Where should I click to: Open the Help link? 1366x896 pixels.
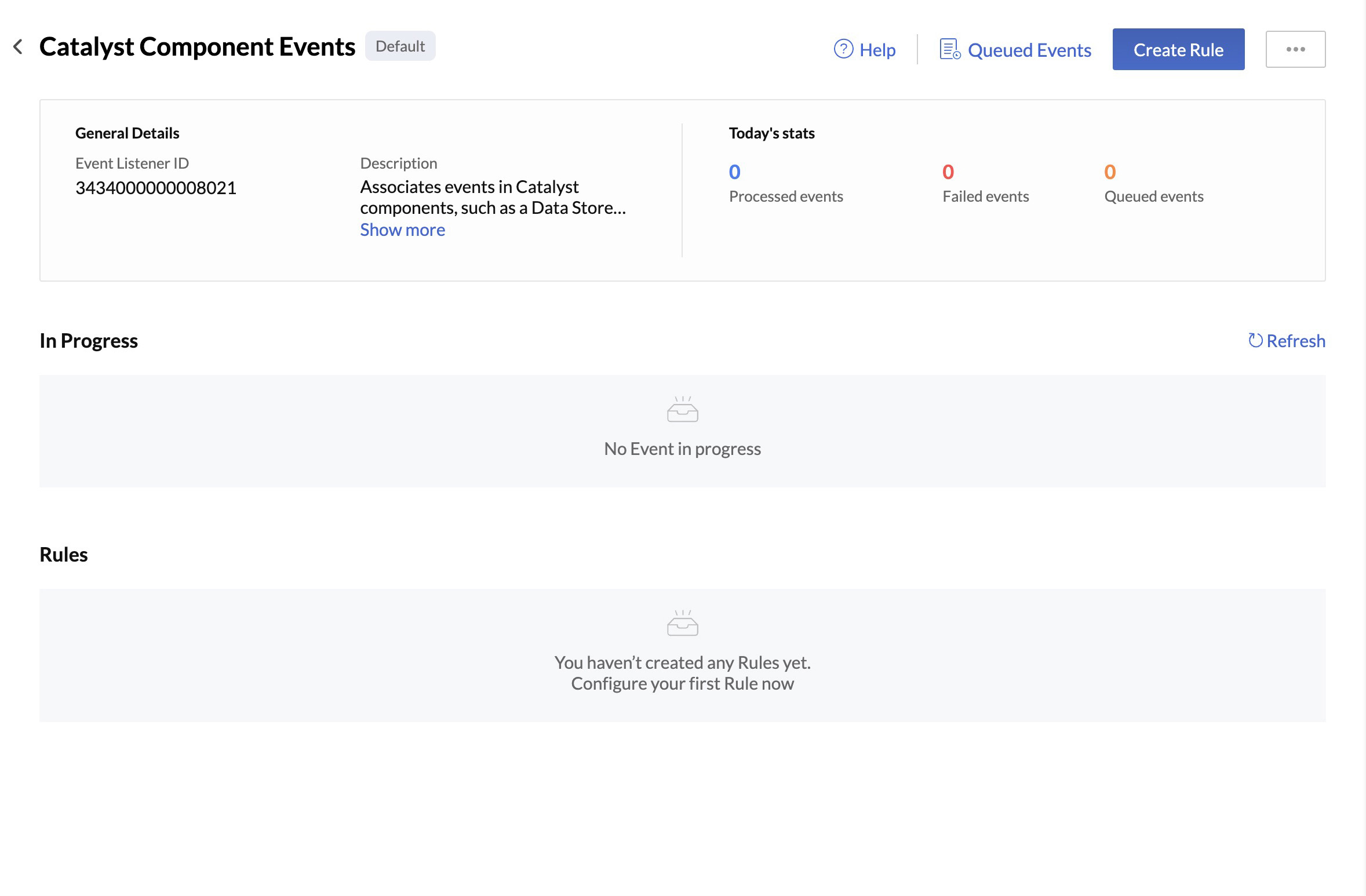click(864, 50)
